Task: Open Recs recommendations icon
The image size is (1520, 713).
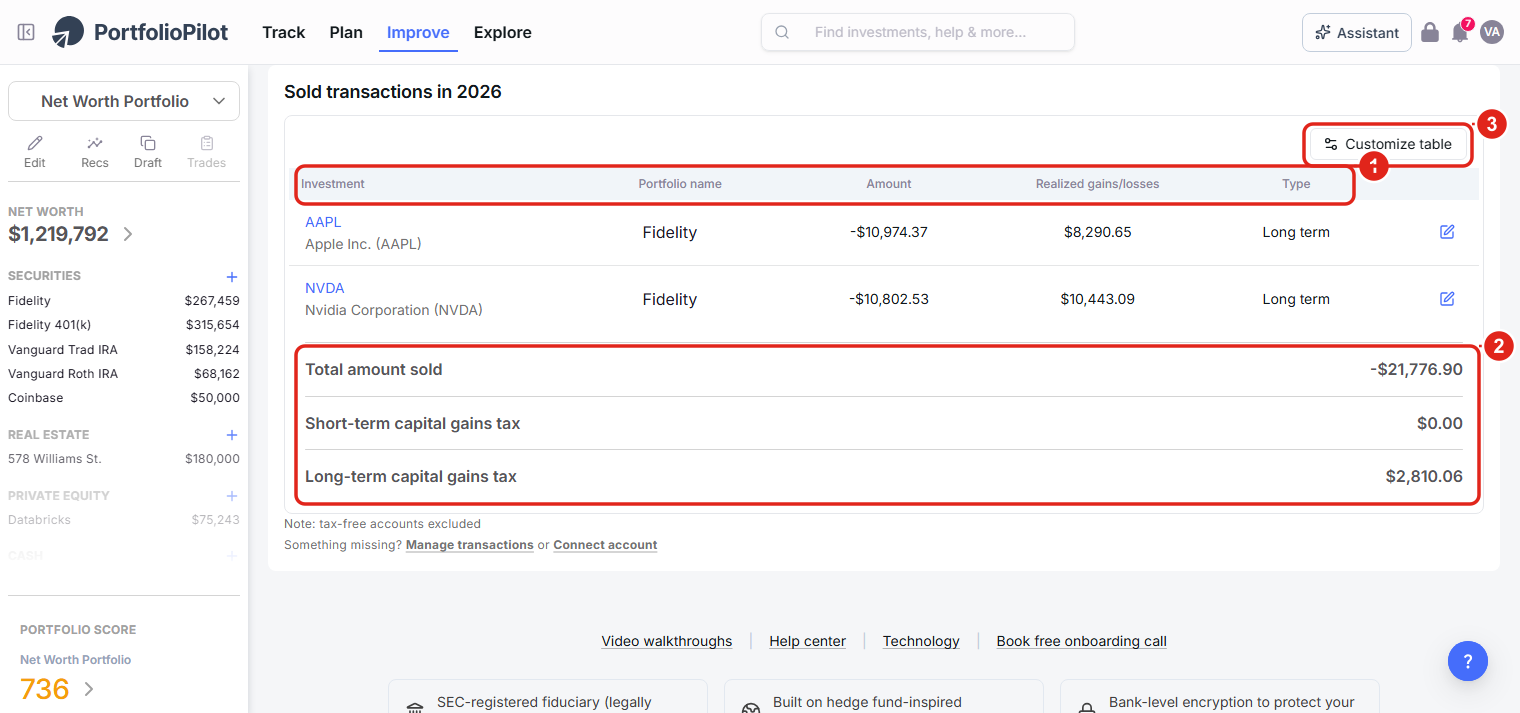Action: [x=95, y=143]
